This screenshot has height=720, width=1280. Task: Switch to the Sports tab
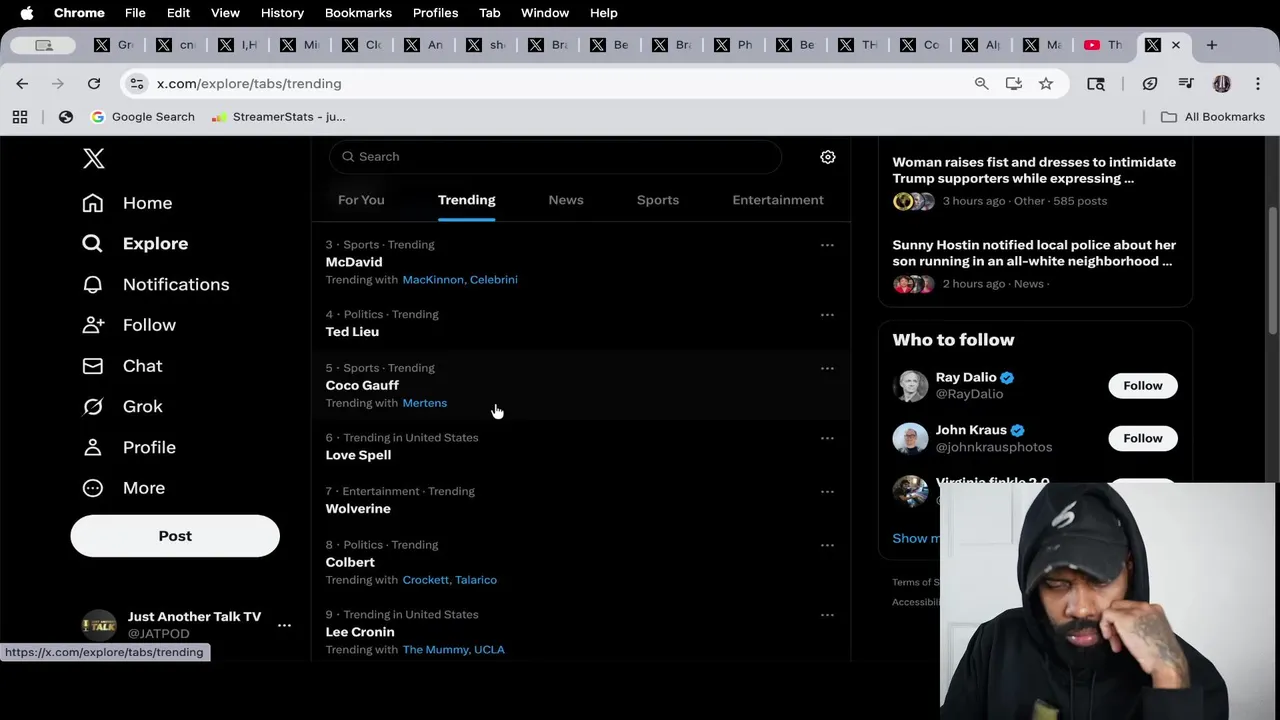coord(658,200)
